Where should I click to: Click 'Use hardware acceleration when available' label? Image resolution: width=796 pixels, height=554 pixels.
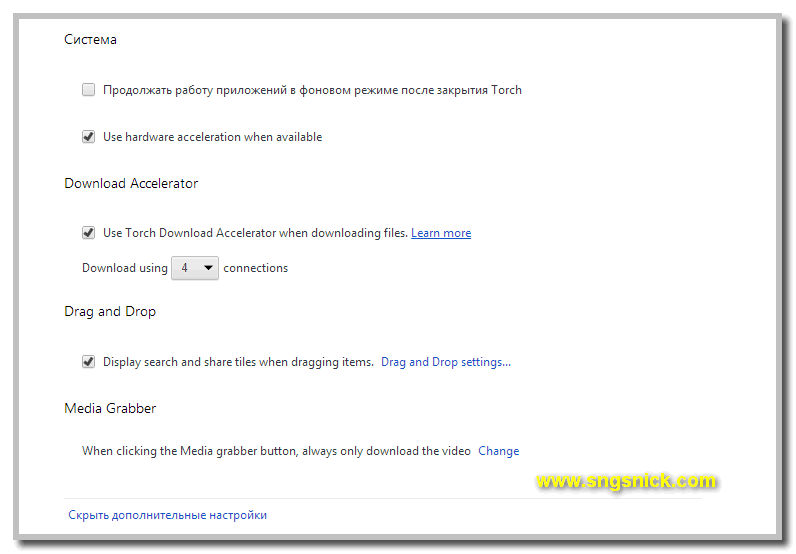[x=213, y=137]
